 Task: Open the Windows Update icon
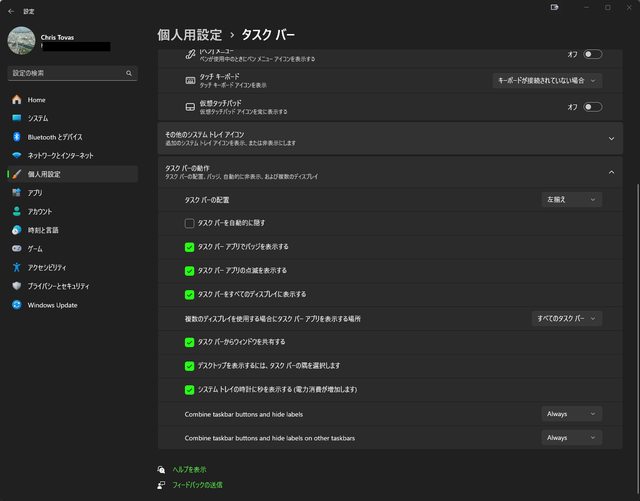16,305
